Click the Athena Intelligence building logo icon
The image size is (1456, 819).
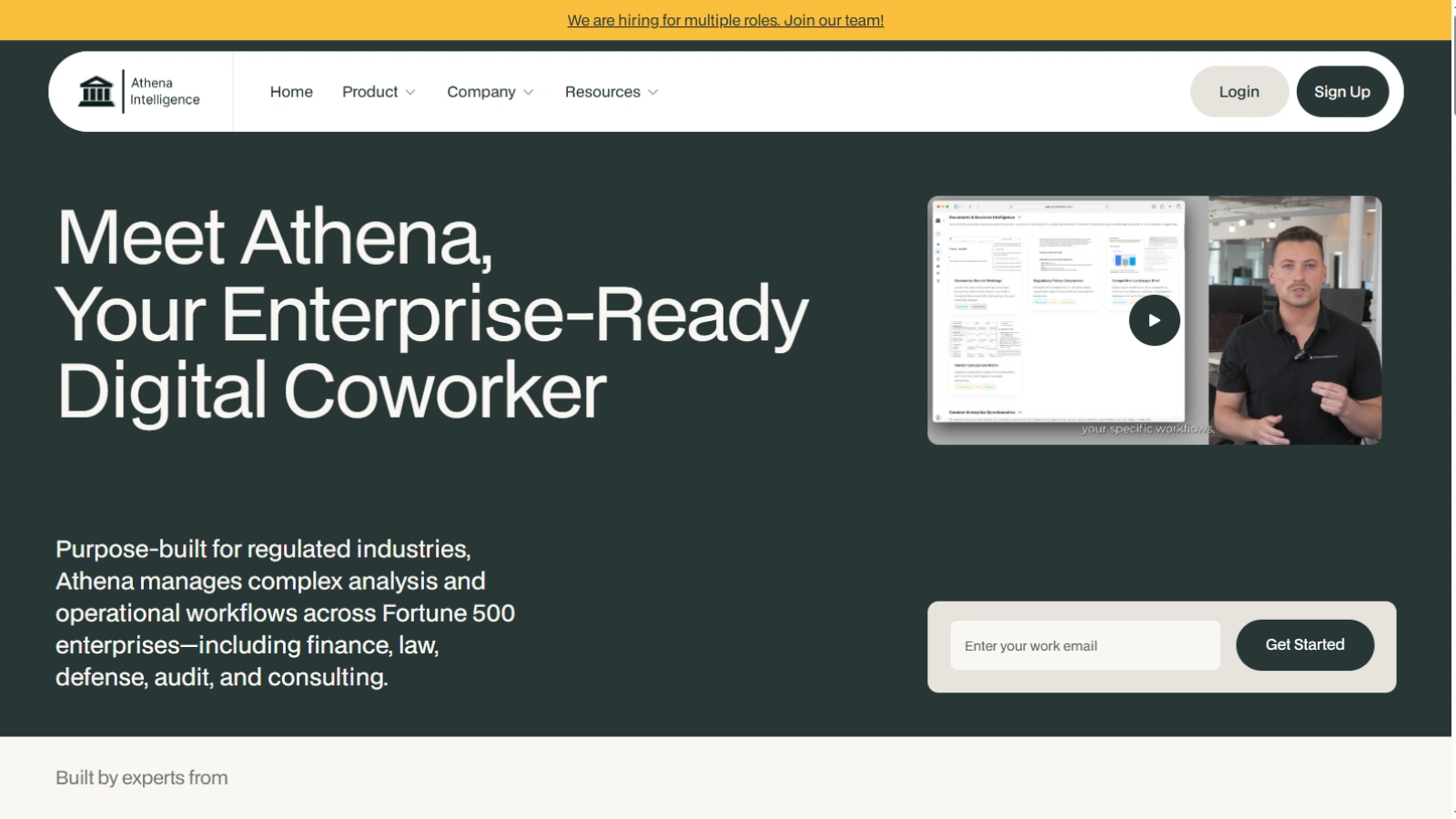pos(96,91)
